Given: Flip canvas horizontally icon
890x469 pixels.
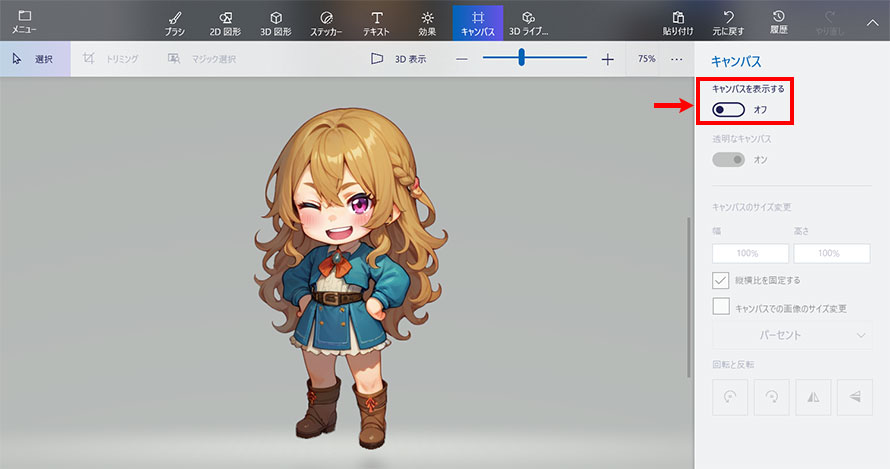Looking at the screenshot, I should tap(813, 397).
